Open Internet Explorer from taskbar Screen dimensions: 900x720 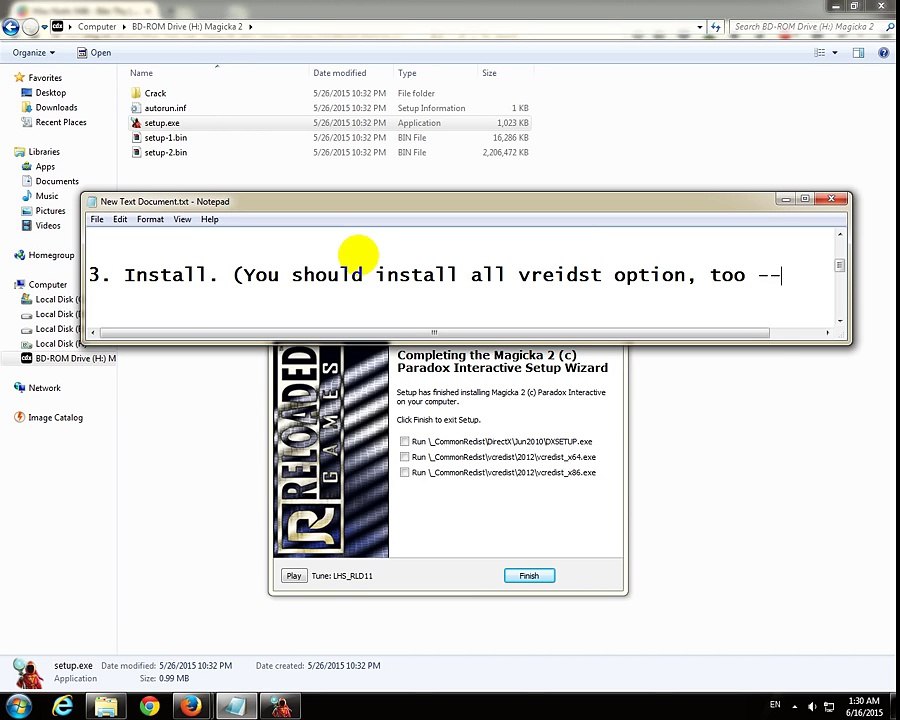(62, 706)
